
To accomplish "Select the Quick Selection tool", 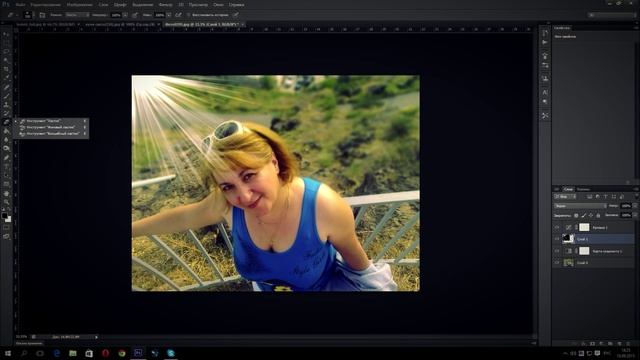I will coord(6,60).
